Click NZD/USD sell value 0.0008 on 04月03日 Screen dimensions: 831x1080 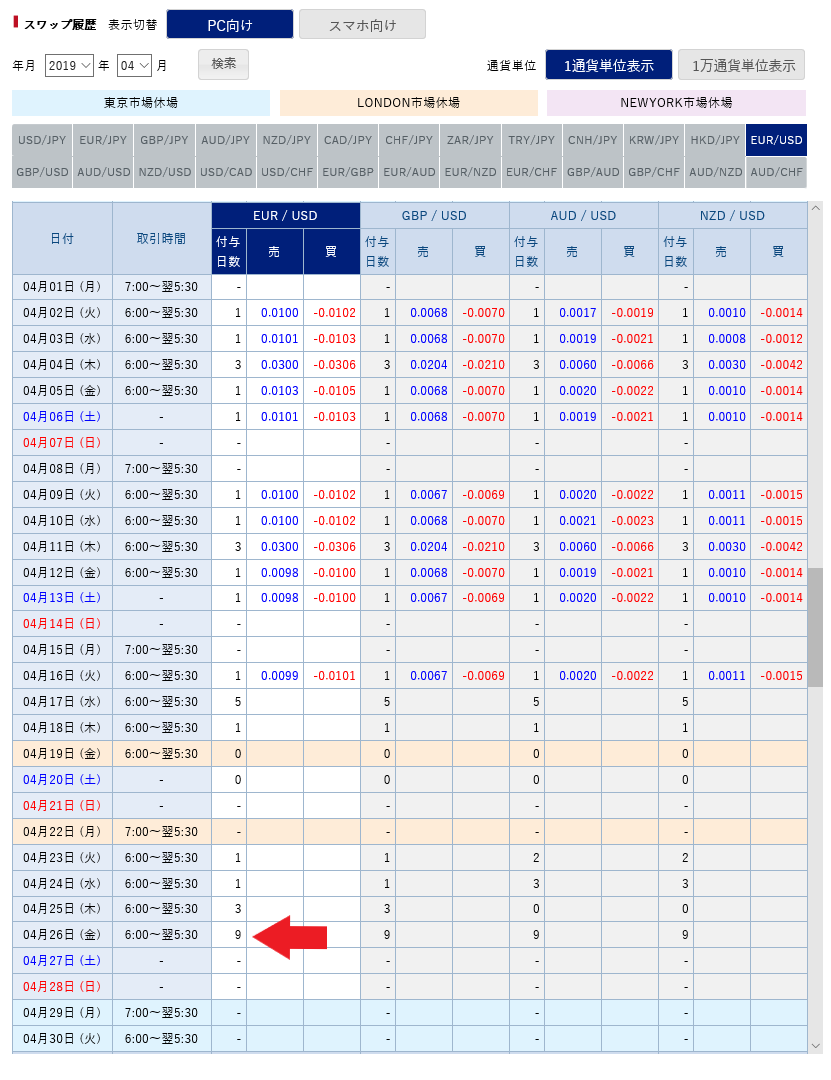click(x=727, y=339)
